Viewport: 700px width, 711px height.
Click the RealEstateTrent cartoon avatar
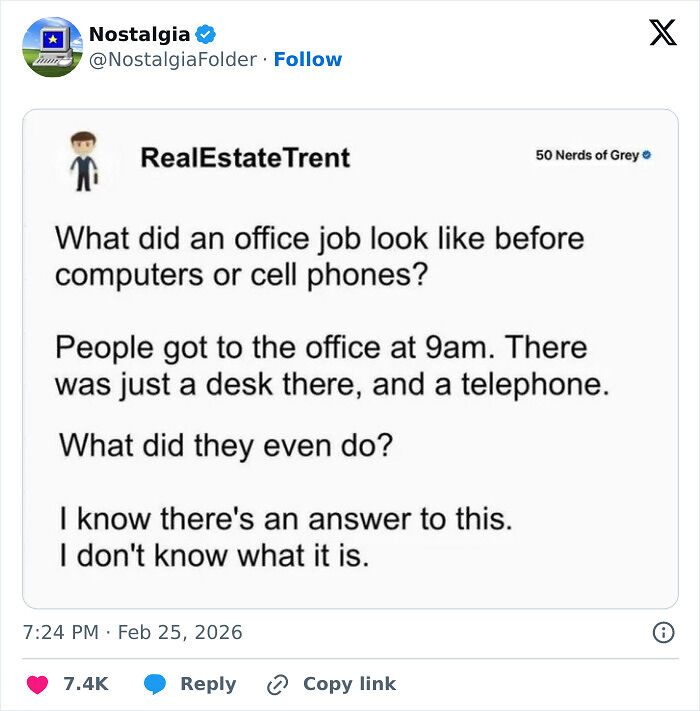coord(84,161)
